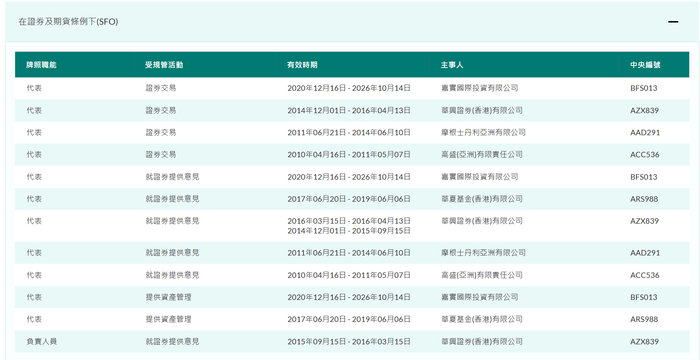The height and width of the screenshot is (360, 700).
Task: Click 嘉實國際投資有限公司 in the 提供資產管理 row
Action: 479,297
